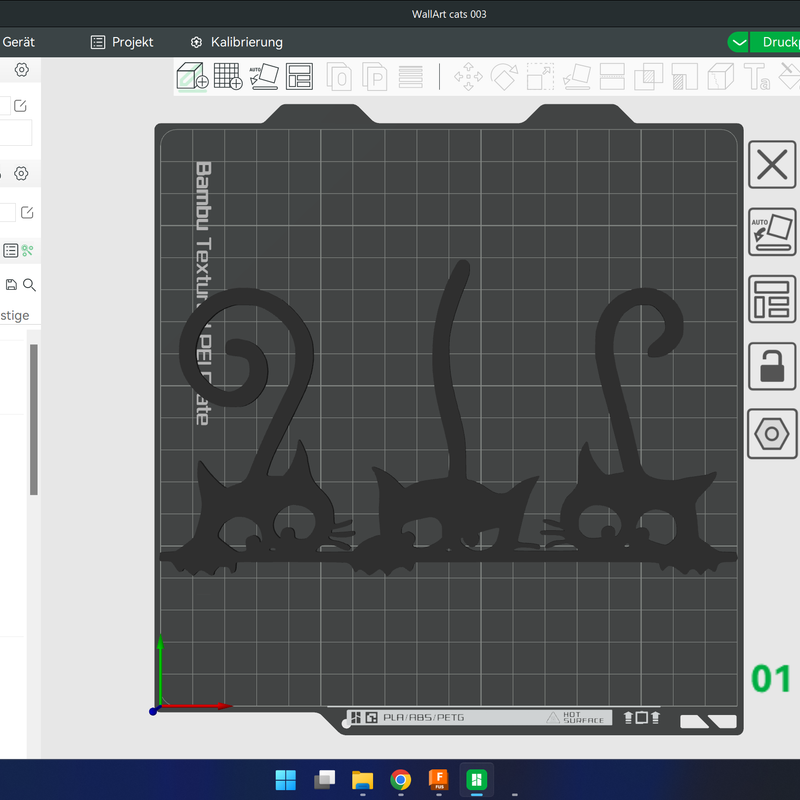Image resolution: width=800 pixels, height=800 pixels.
Task: Auto orient objects from the top toolbar
Action: point(264,77)
